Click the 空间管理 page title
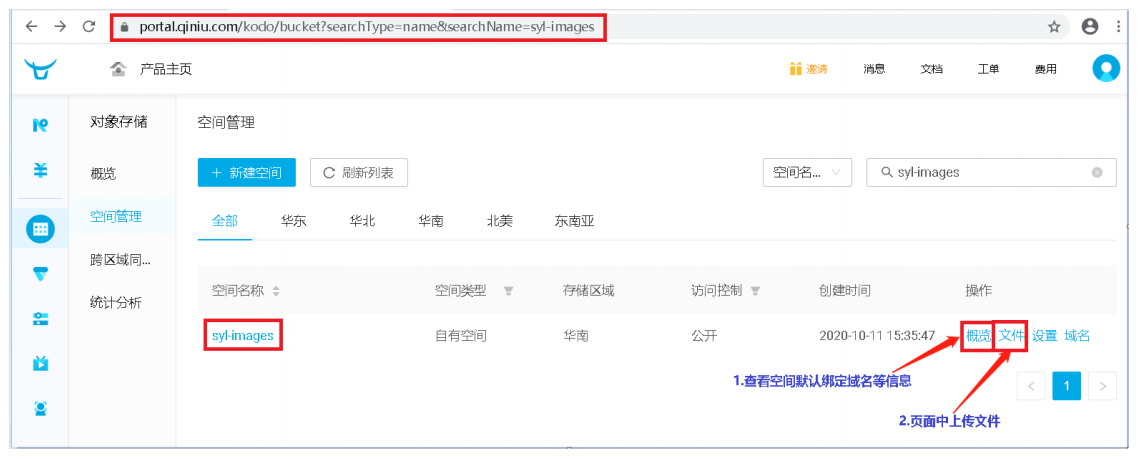 pos(226,123)
